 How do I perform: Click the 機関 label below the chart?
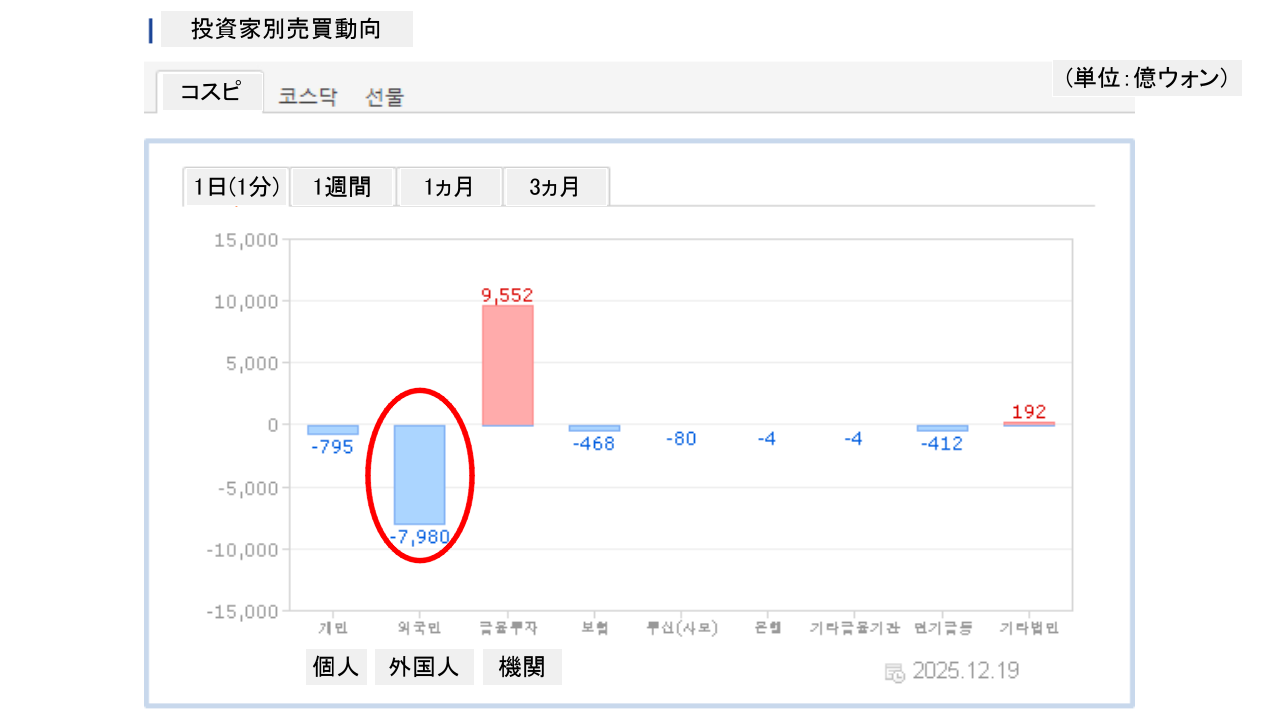(522, 667)
